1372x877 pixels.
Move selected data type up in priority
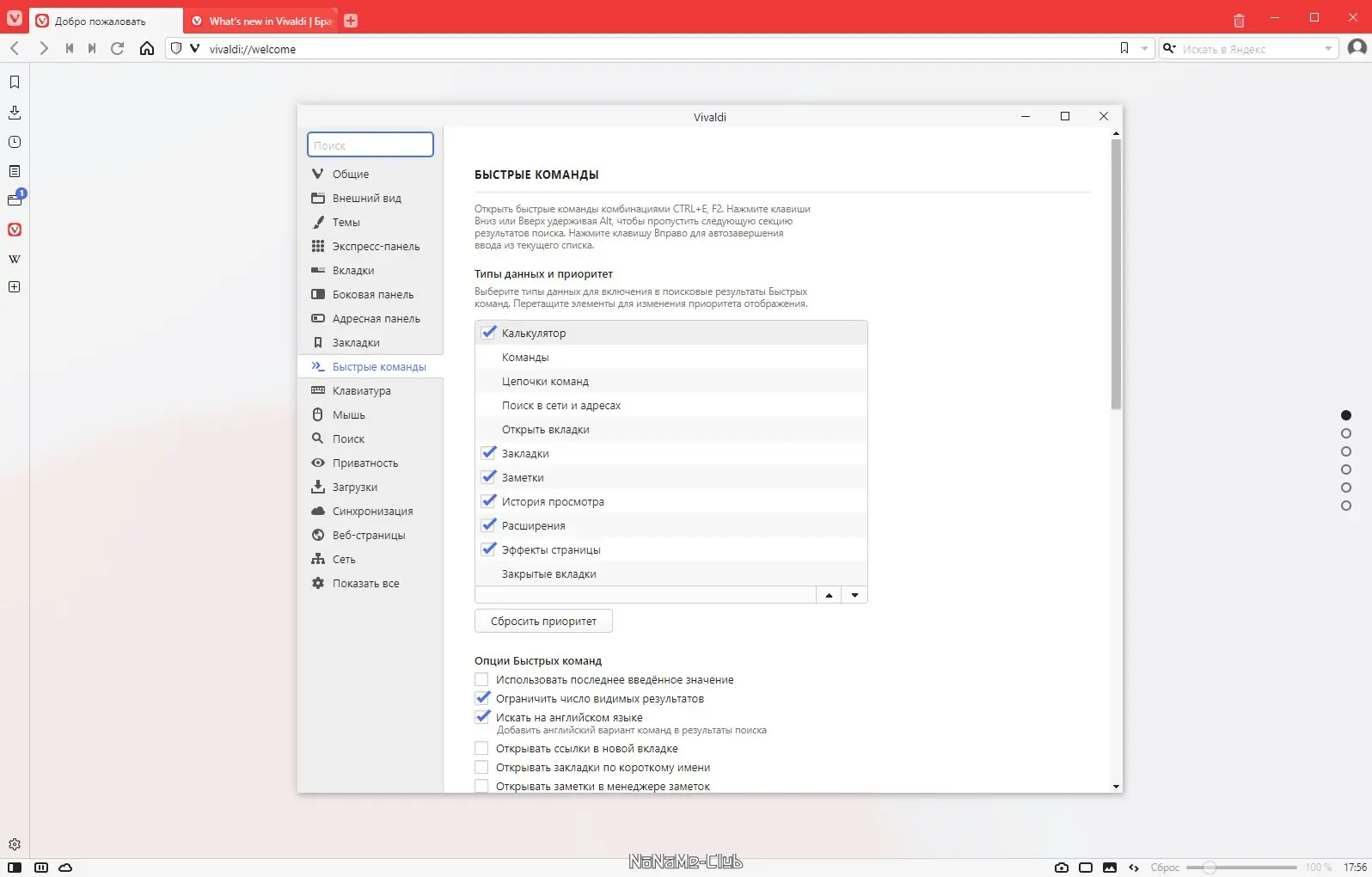[x=829, y=595]
